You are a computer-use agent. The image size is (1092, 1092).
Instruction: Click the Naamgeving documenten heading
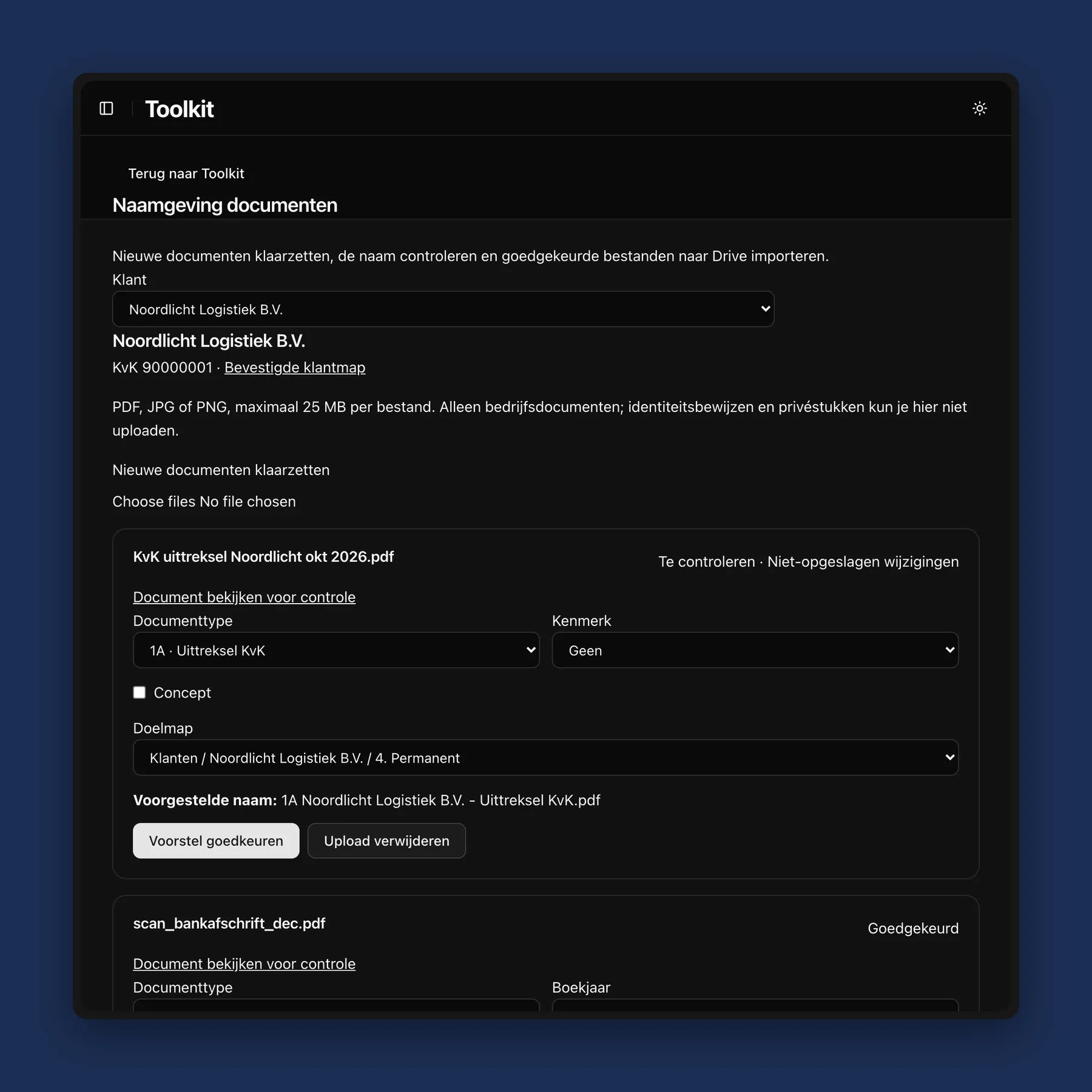coord(225,205)
